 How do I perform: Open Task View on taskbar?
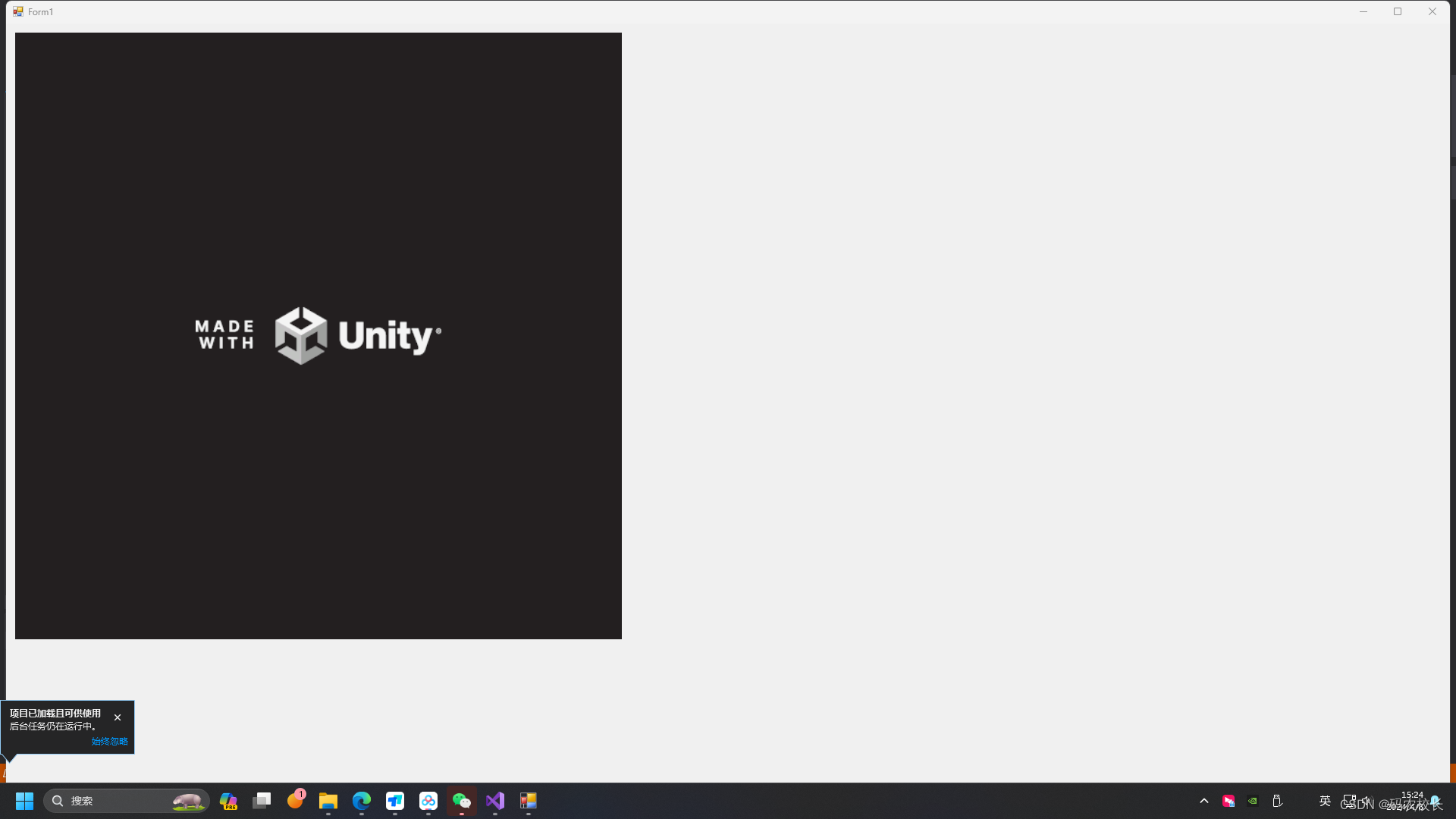coord(262,801)
